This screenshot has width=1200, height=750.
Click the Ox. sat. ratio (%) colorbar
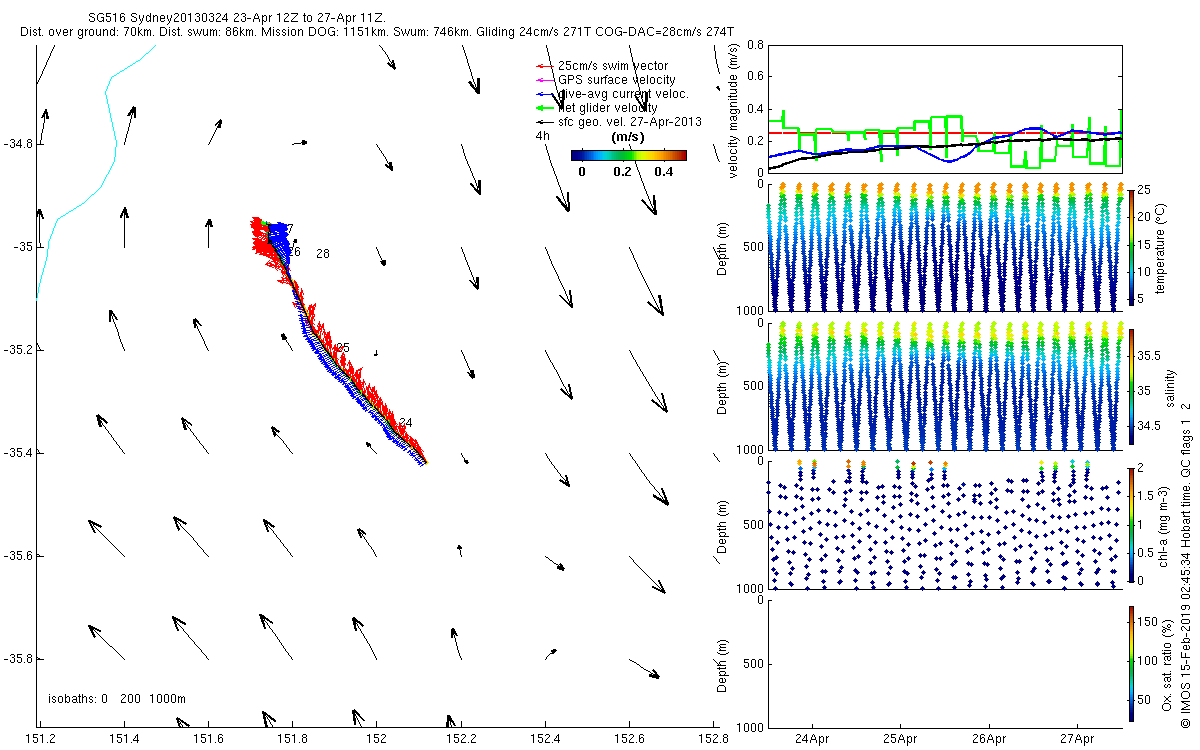coord(1131,664)
